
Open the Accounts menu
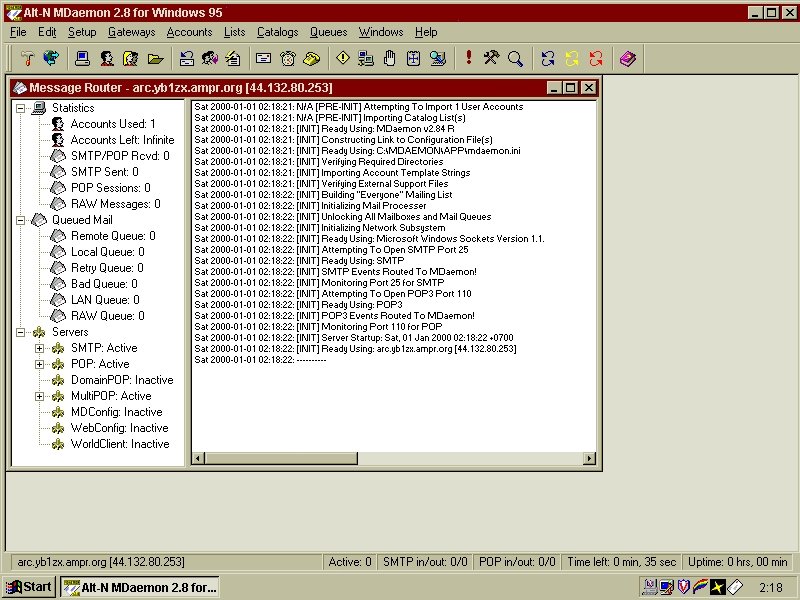[x=189, y=32]
